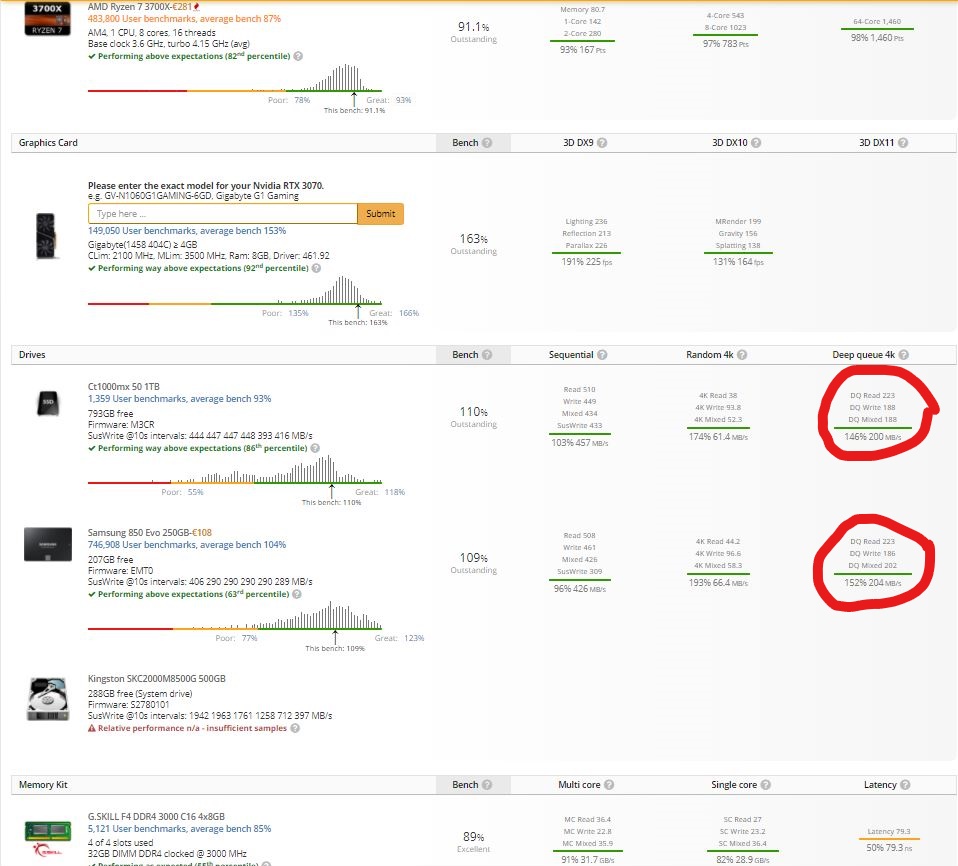Viewport: 958px width, 866px height.
Task: Click help icon next to 3D DX10
Action: 756,142
